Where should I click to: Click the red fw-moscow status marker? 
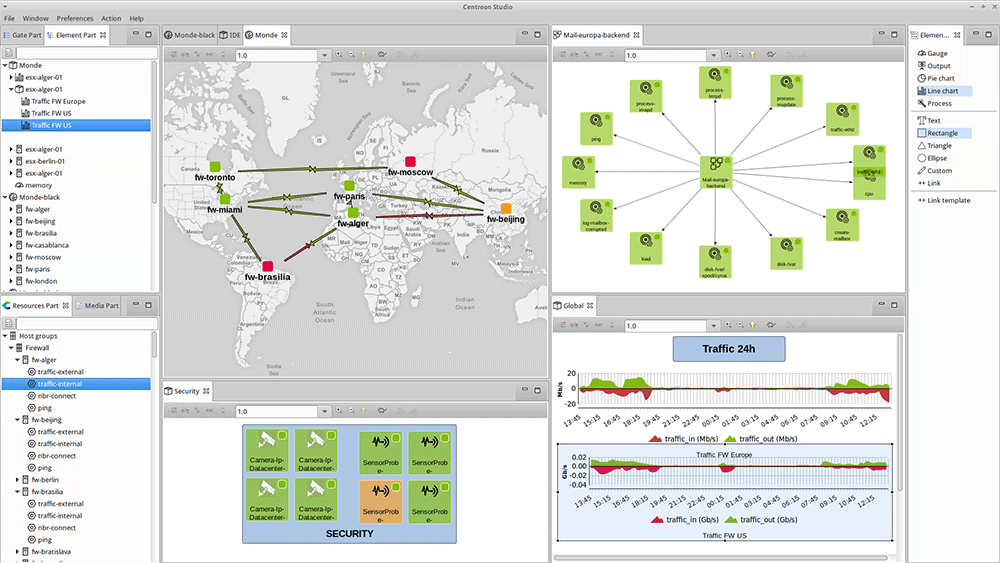(410, 161)
